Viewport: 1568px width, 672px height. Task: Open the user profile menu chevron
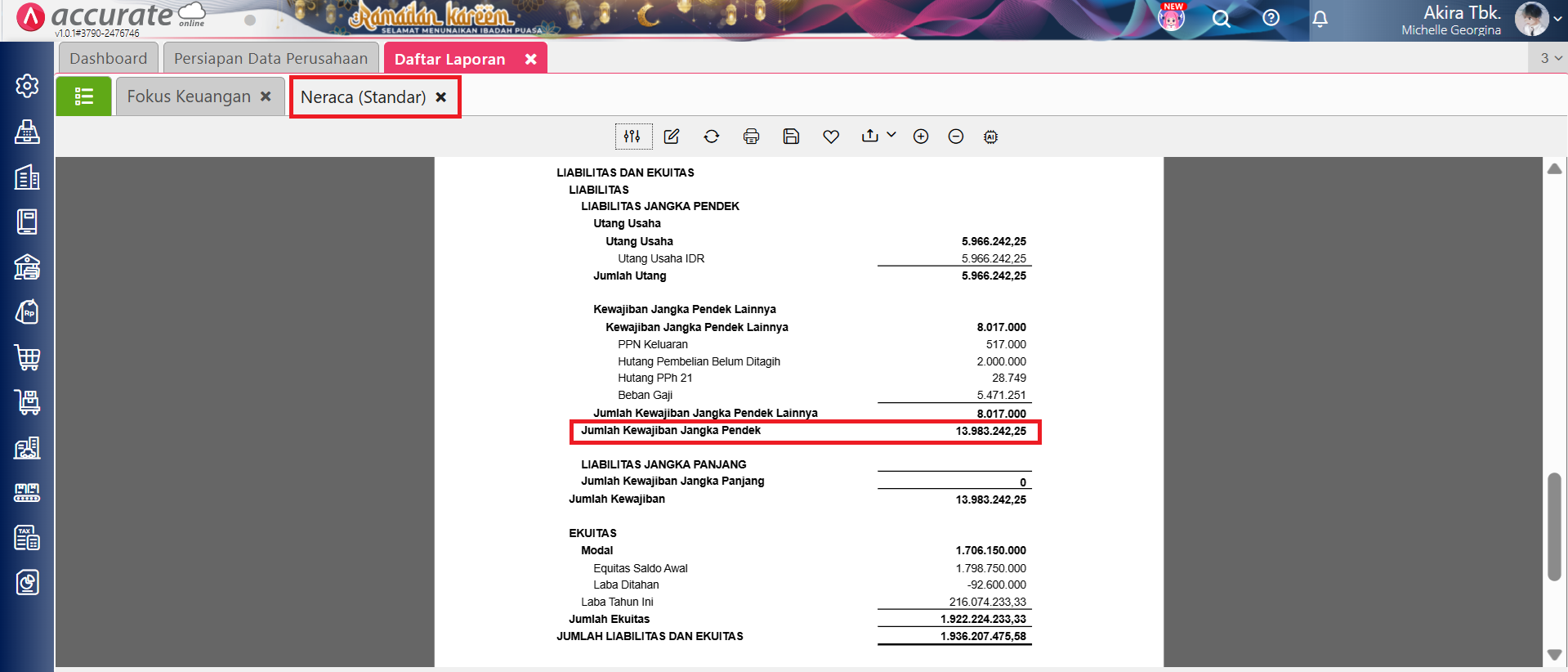(x=1557, y=19)
